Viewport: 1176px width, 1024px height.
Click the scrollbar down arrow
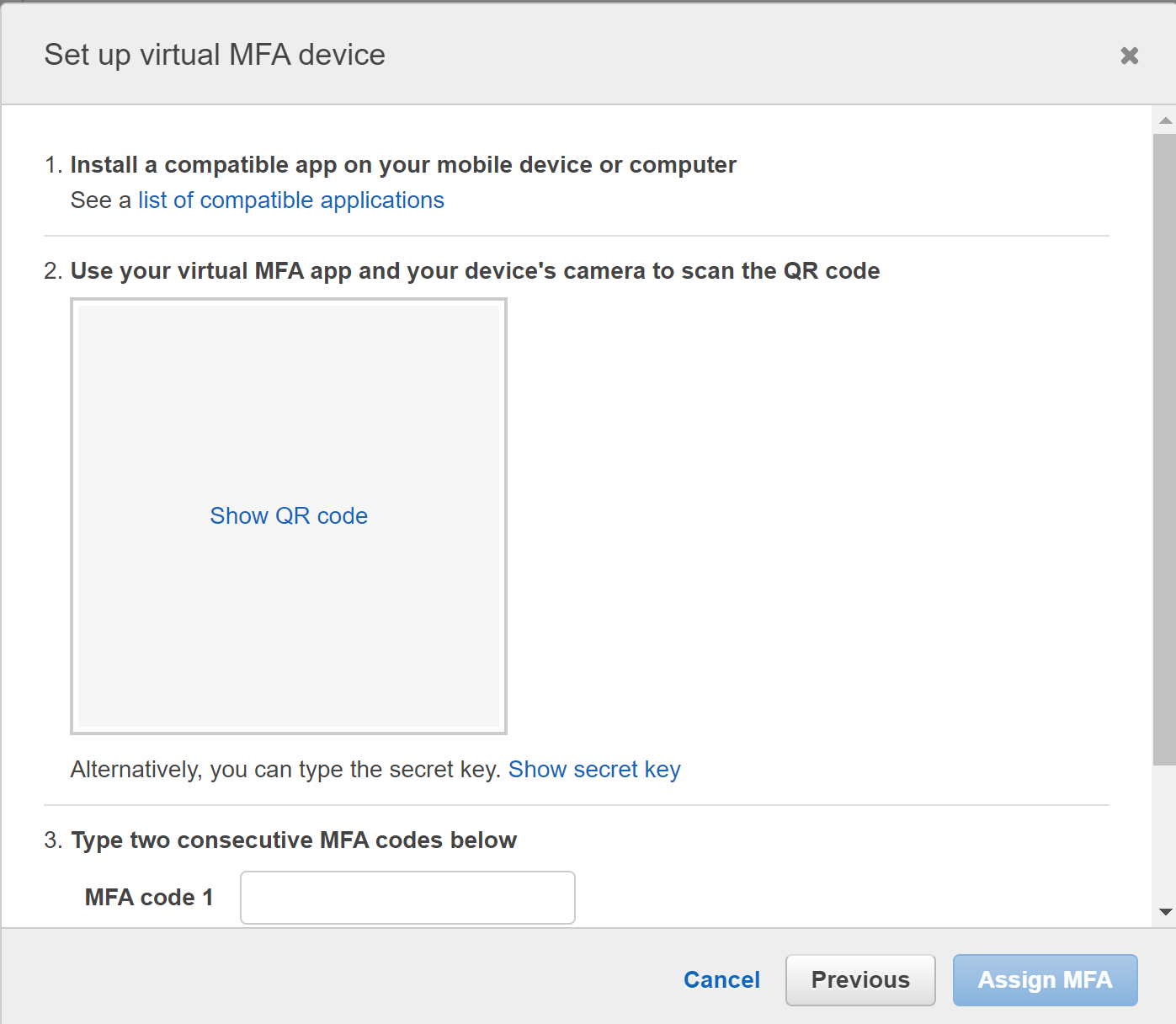pos(1165,911)
